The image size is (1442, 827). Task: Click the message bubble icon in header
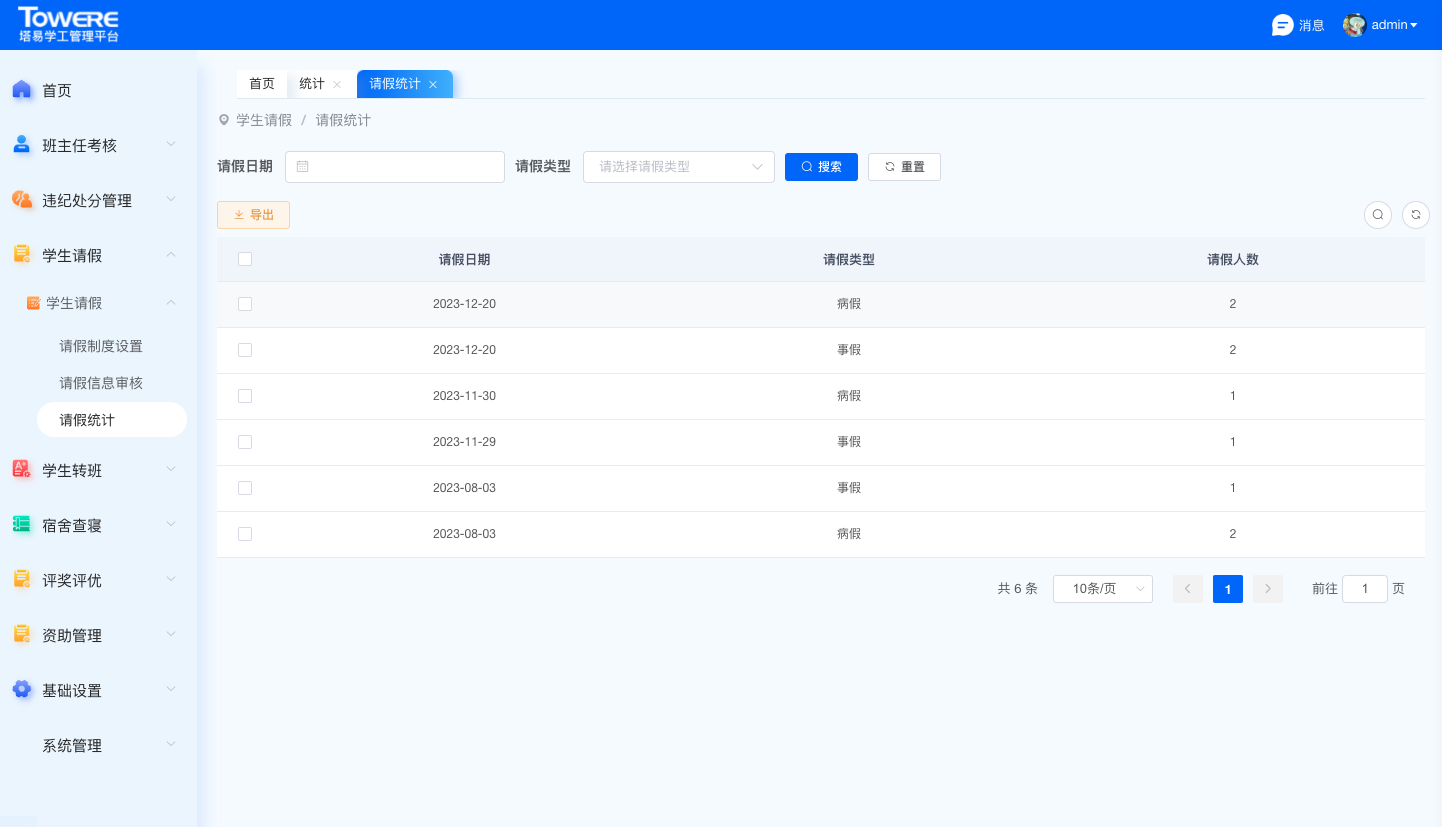1282,25
